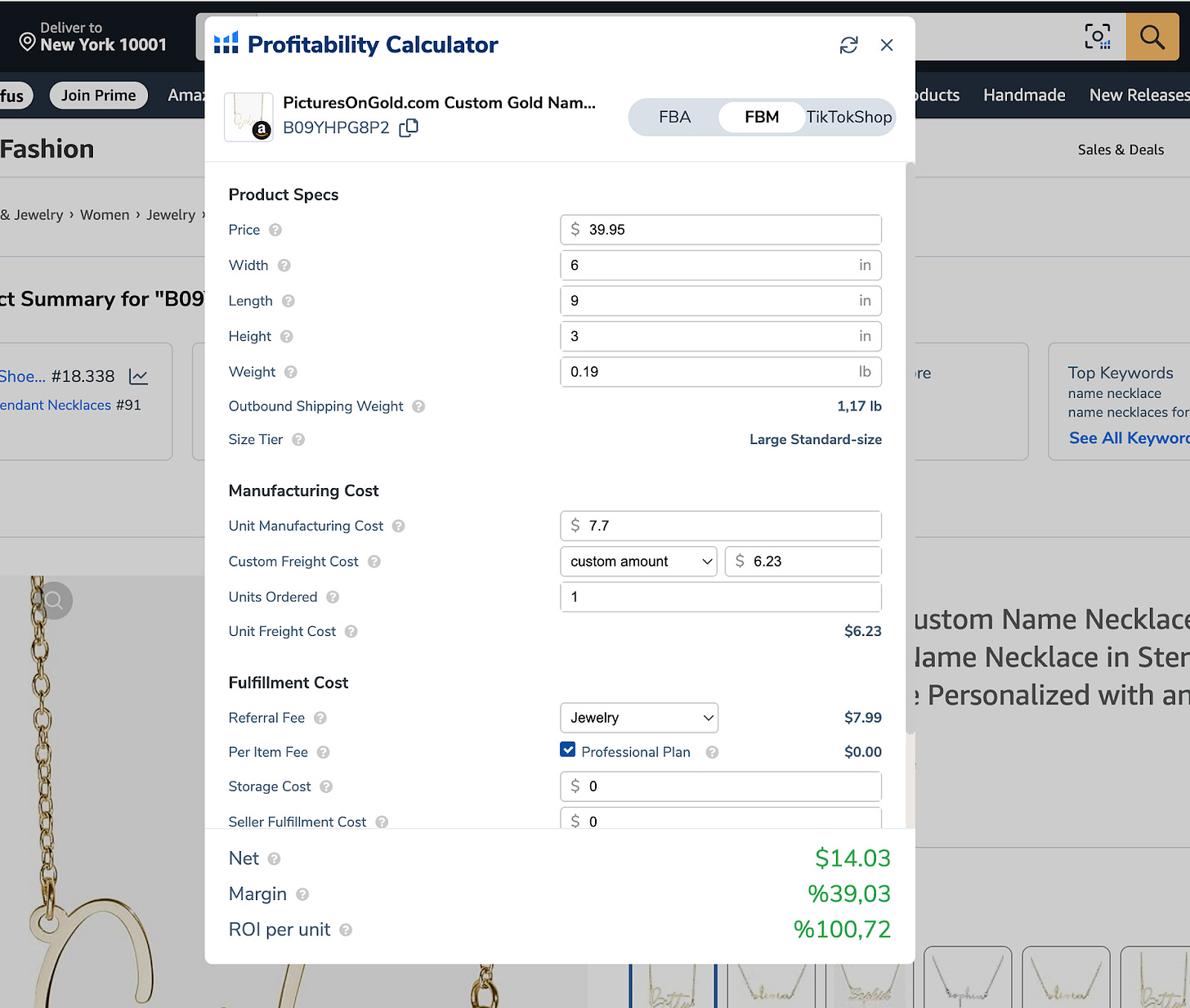This screenshot has height=1008, width=1190.
Task: Click the Unit Manufacturing Cost input
Action: 721,526
